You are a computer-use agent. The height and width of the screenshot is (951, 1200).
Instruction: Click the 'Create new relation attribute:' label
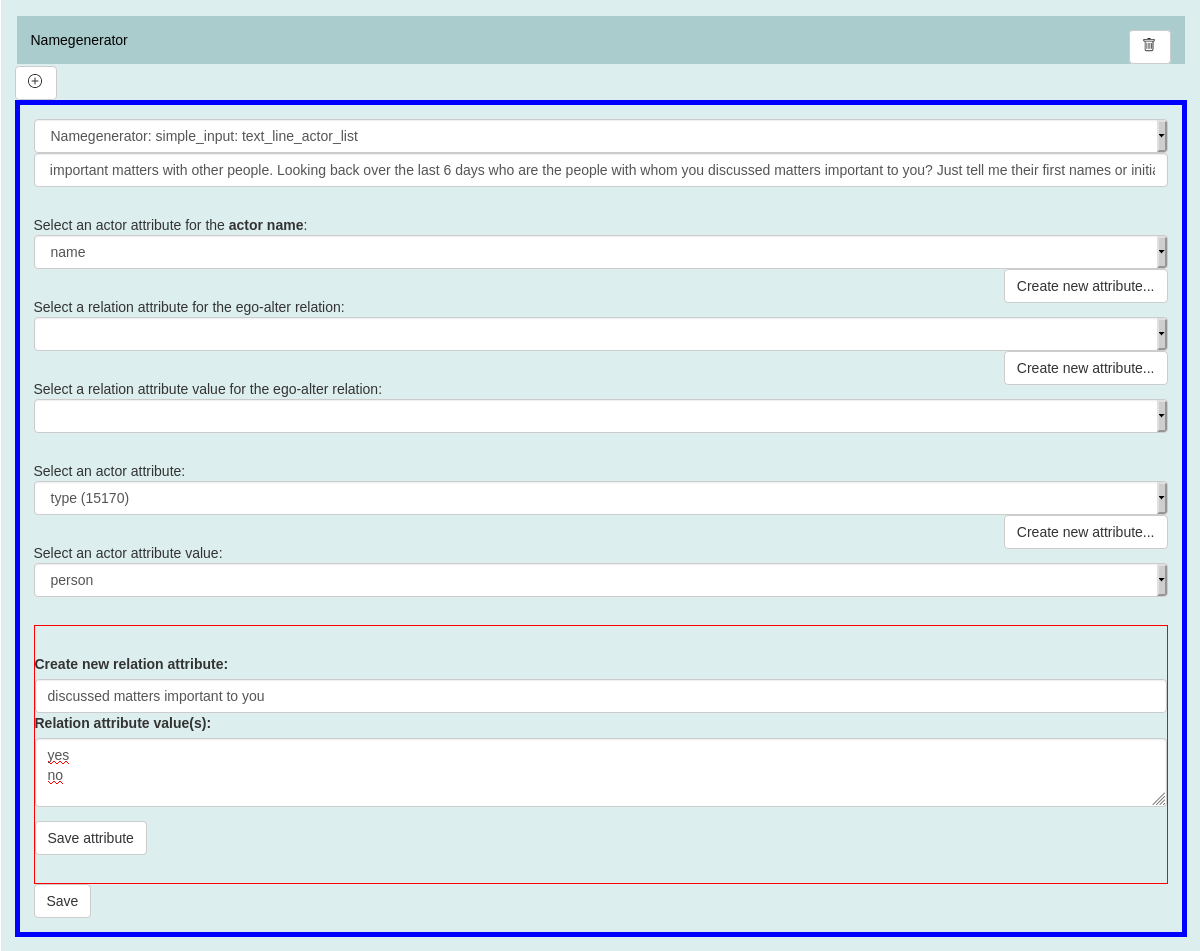(131, 664)
